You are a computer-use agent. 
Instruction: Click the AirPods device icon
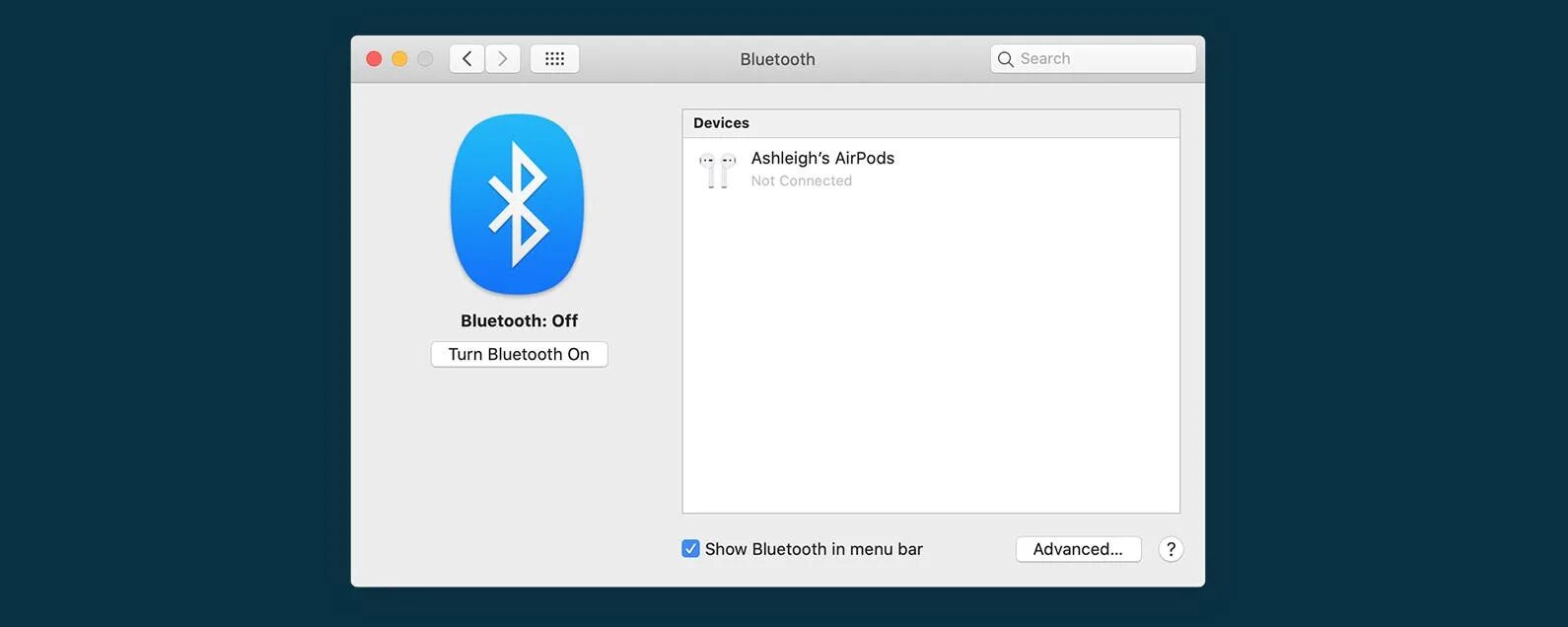pos(718,170)
